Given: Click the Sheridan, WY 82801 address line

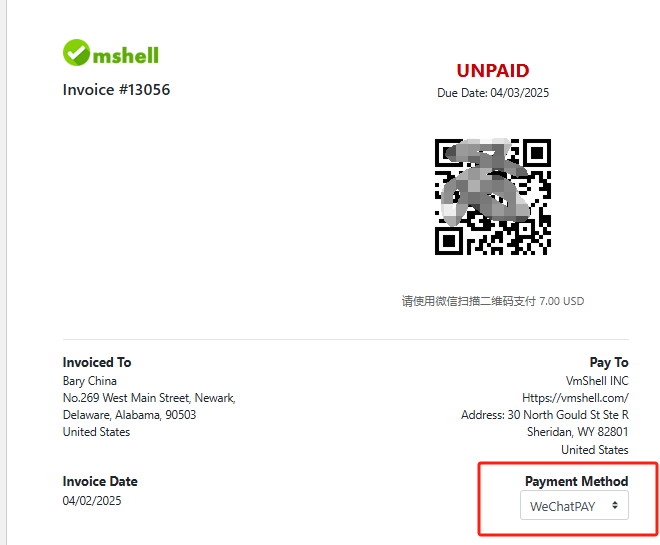Looking at the screenshot, I should click(x=578, y=432).
